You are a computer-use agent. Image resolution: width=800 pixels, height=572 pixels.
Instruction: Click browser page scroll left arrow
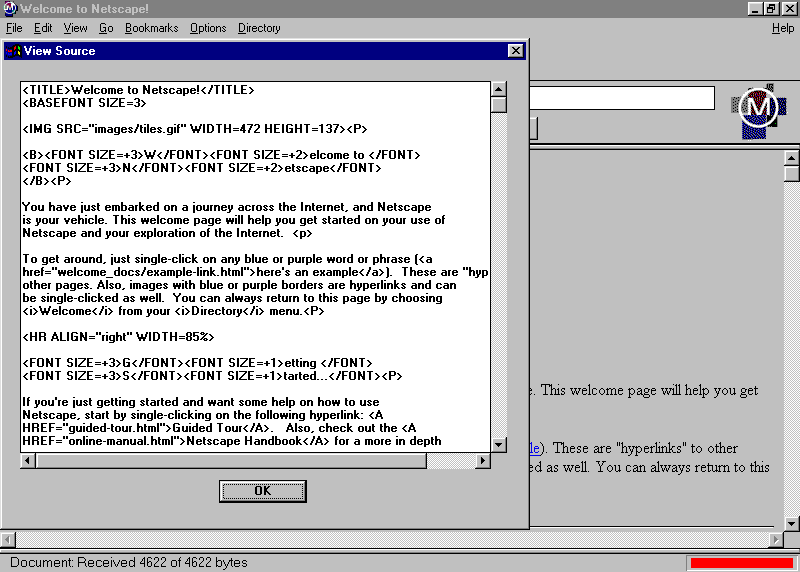point(8,539)
